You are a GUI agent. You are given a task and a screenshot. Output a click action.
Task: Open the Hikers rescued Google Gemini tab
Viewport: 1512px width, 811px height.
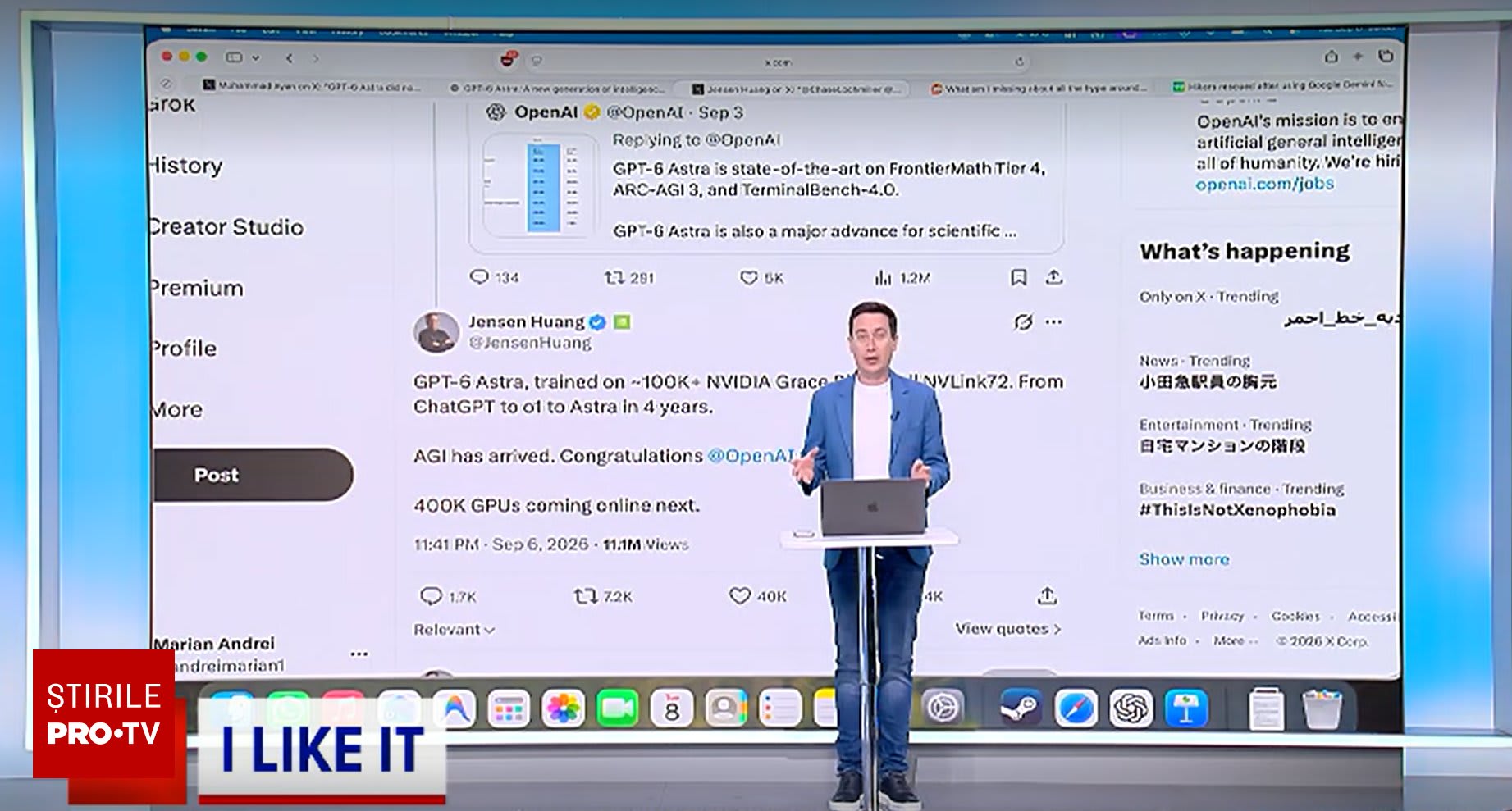[1284, 85]
